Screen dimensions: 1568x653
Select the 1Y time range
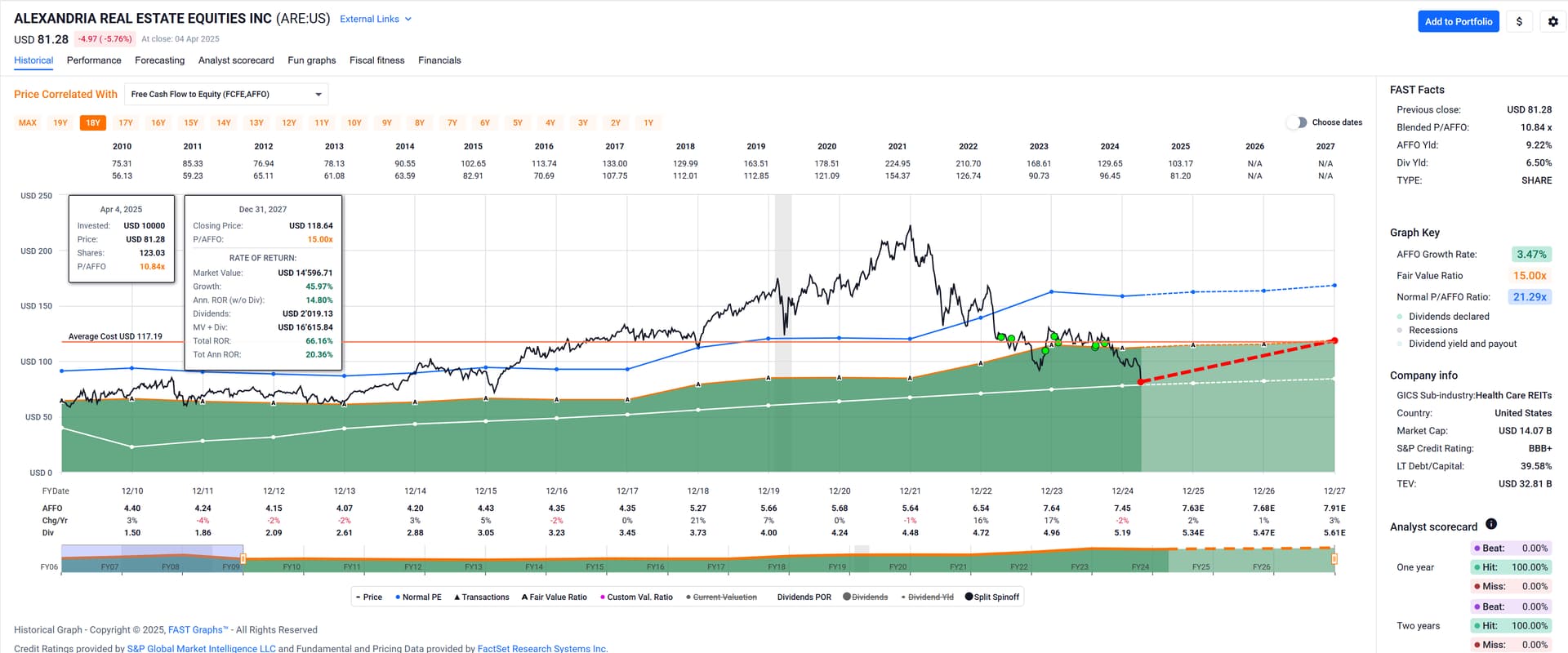648,123
